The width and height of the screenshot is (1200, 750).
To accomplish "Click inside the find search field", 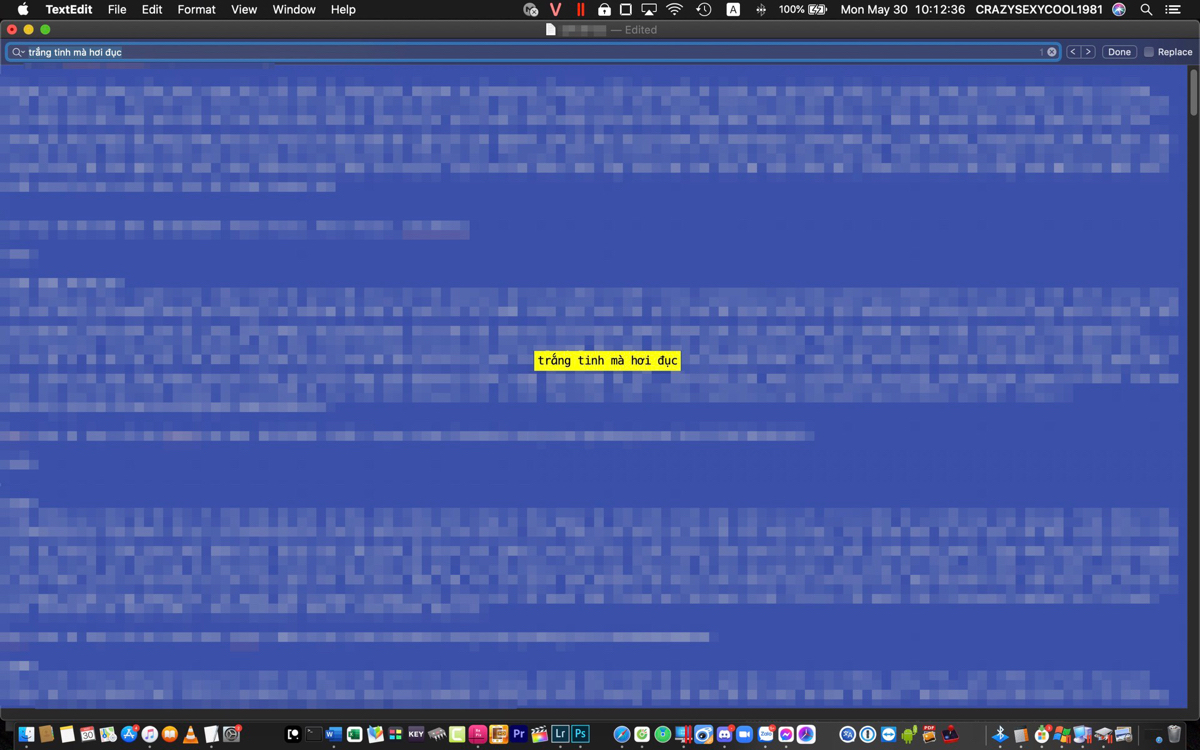I will click(530, 52).
